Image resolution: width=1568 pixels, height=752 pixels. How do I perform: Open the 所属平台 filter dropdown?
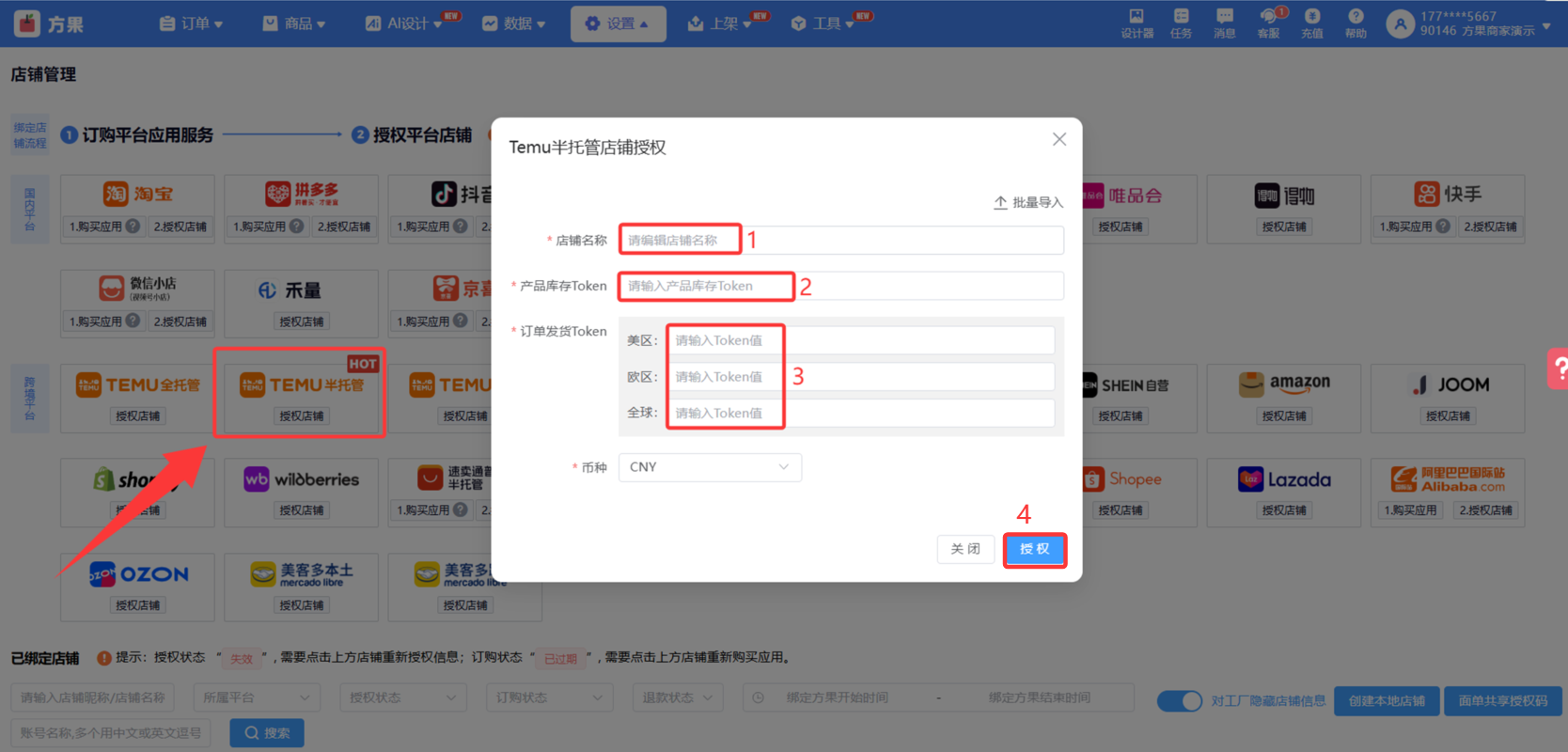257,697
